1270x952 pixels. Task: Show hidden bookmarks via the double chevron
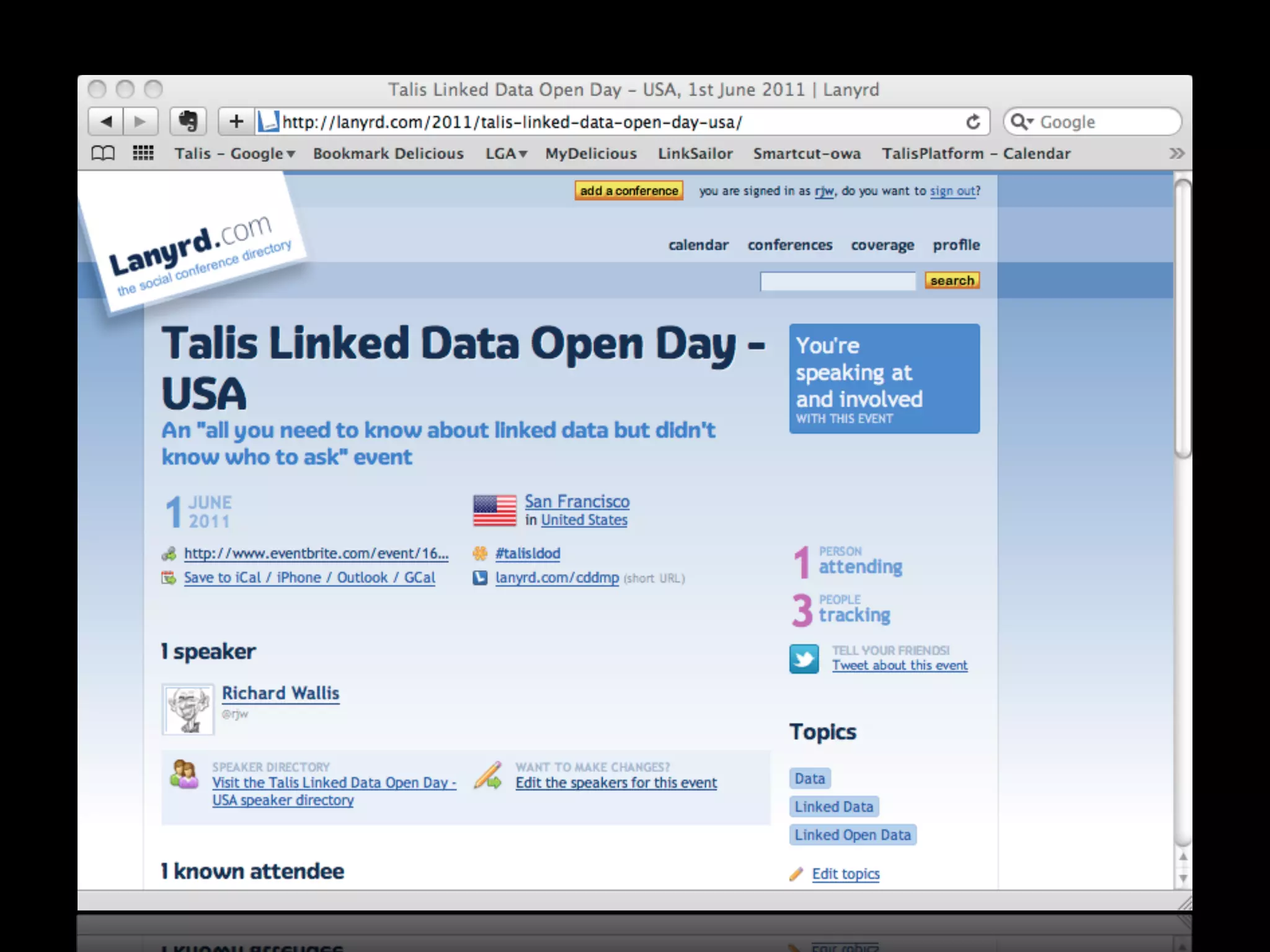coord(1176,153)
